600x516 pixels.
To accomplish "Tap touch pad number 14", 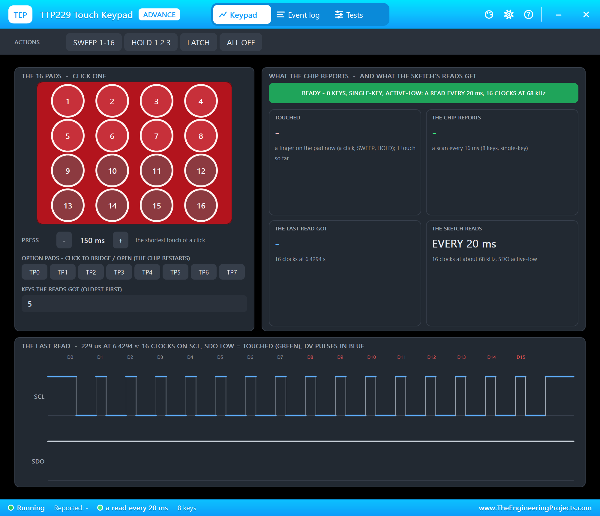I will click(112, 206).
